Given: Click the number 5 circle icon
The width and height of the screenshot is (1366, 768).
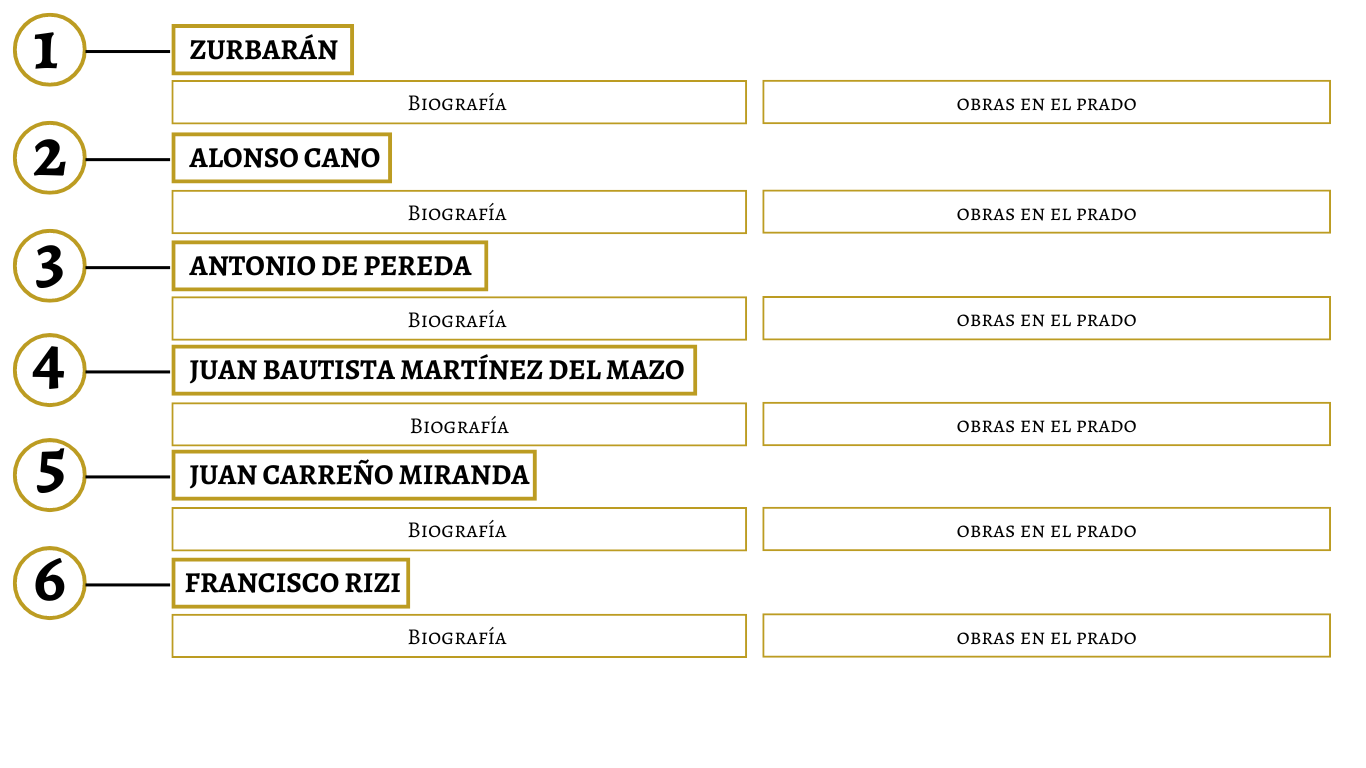Looking at the screenshot, I should pos(49,475).
